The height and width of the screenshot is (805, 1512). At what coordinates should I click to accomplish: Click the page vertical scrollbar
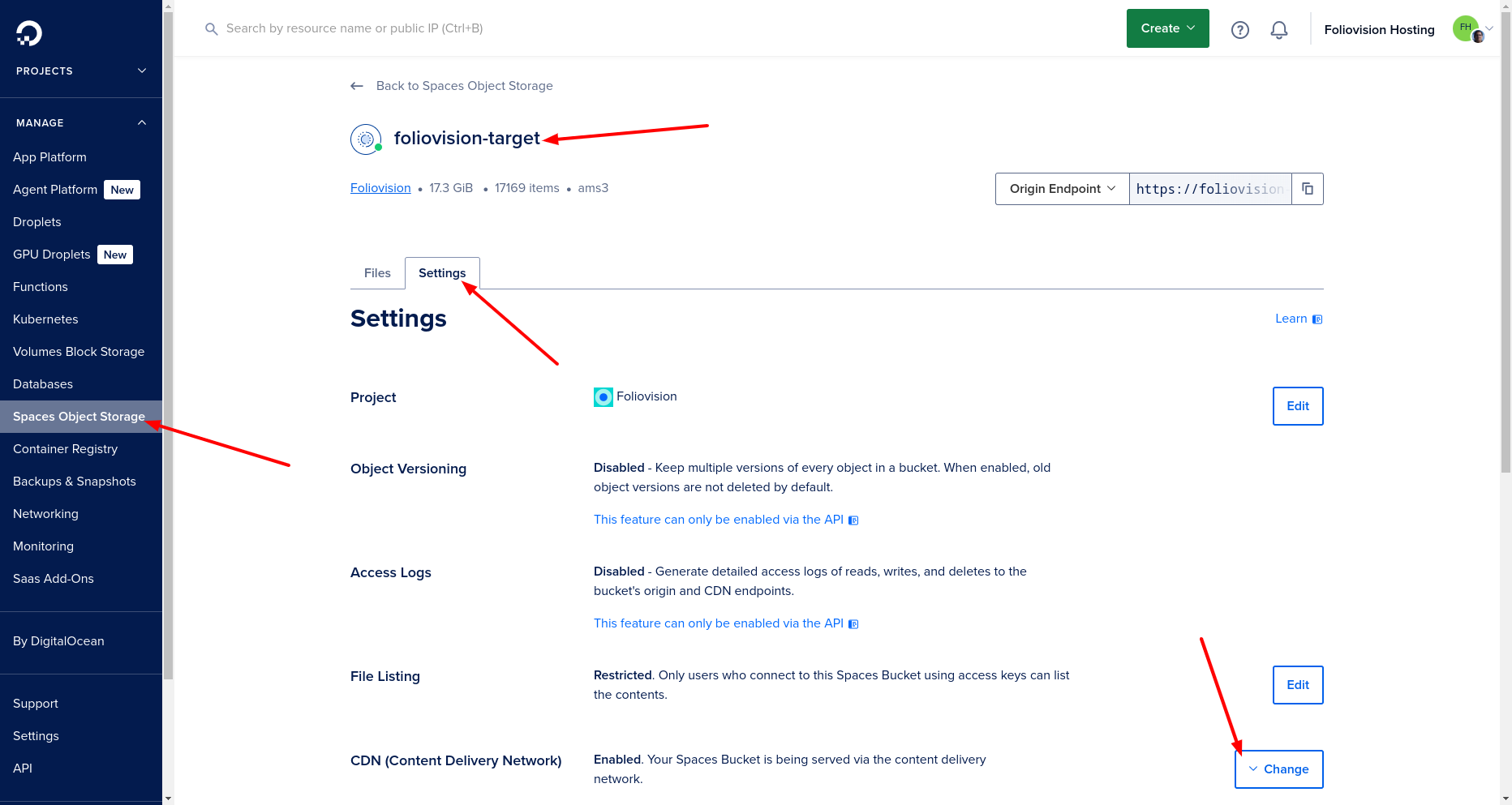tap(1506, 243)
